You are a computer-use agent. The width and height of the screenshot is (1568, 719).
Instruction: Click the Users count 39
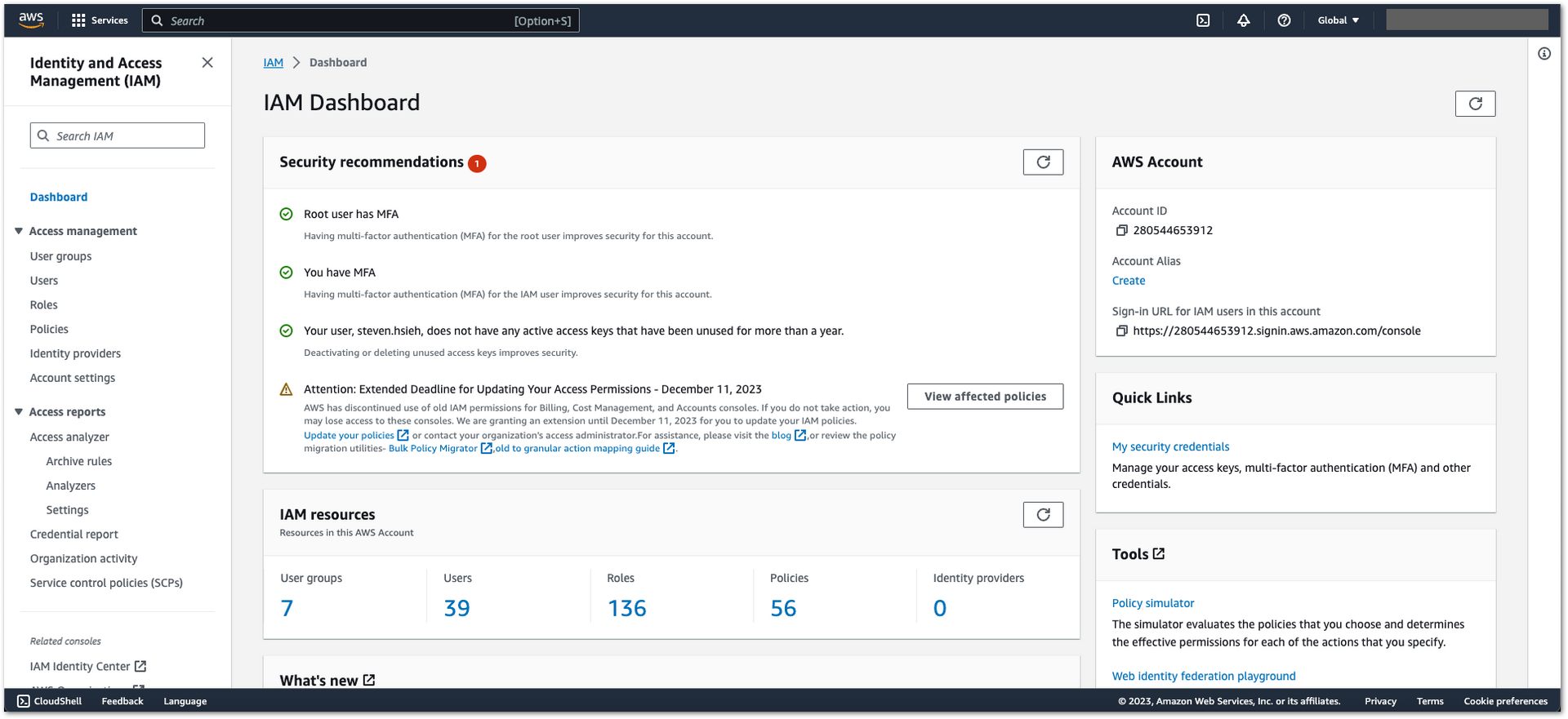tap(457, 608)
